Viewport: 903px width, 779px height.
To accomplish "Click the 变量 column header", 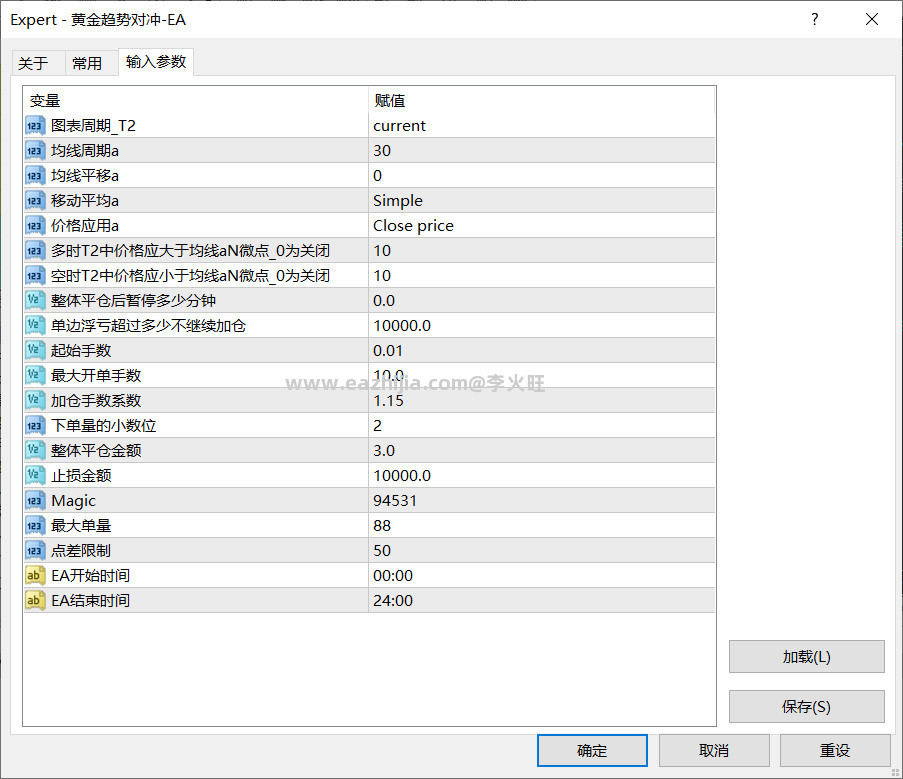I will click(x=196, y=101).
